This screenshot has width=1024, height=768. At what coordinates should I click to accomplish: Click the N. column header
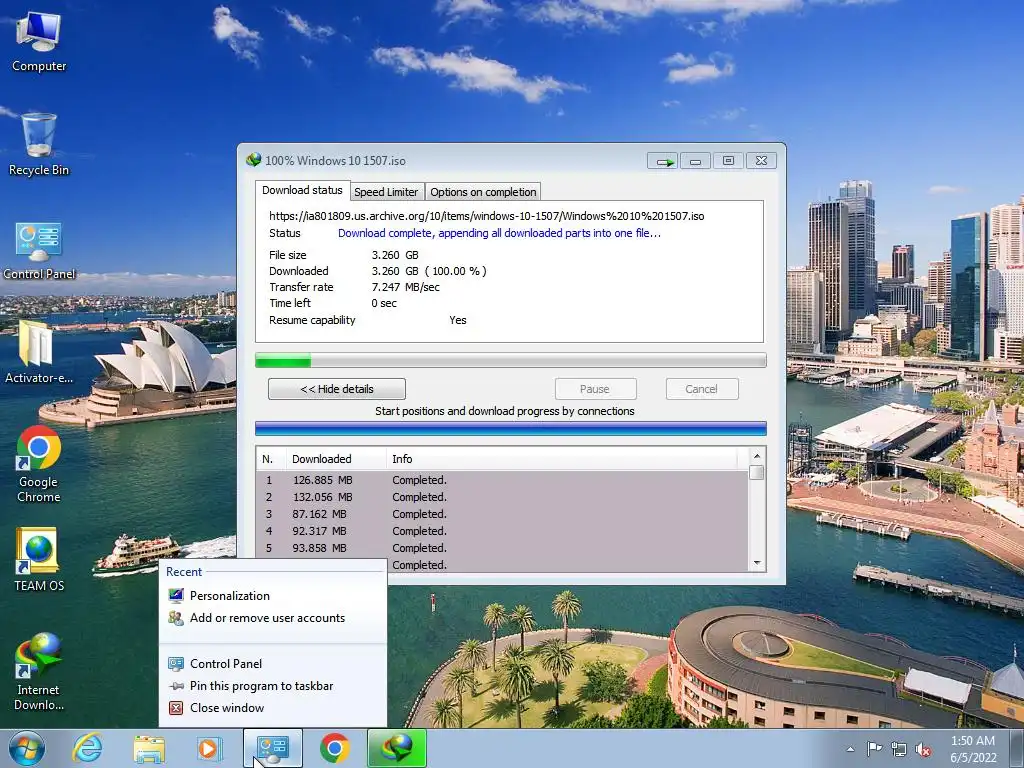[x=271, y=459]
